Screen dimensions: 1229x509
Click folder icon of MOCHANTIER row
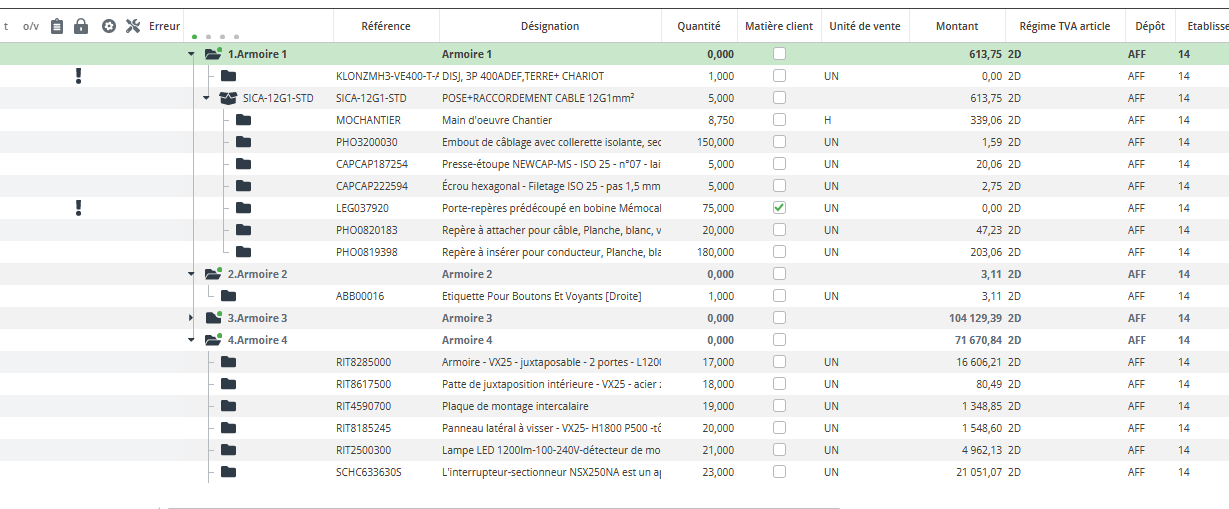[x=244, y=120]
